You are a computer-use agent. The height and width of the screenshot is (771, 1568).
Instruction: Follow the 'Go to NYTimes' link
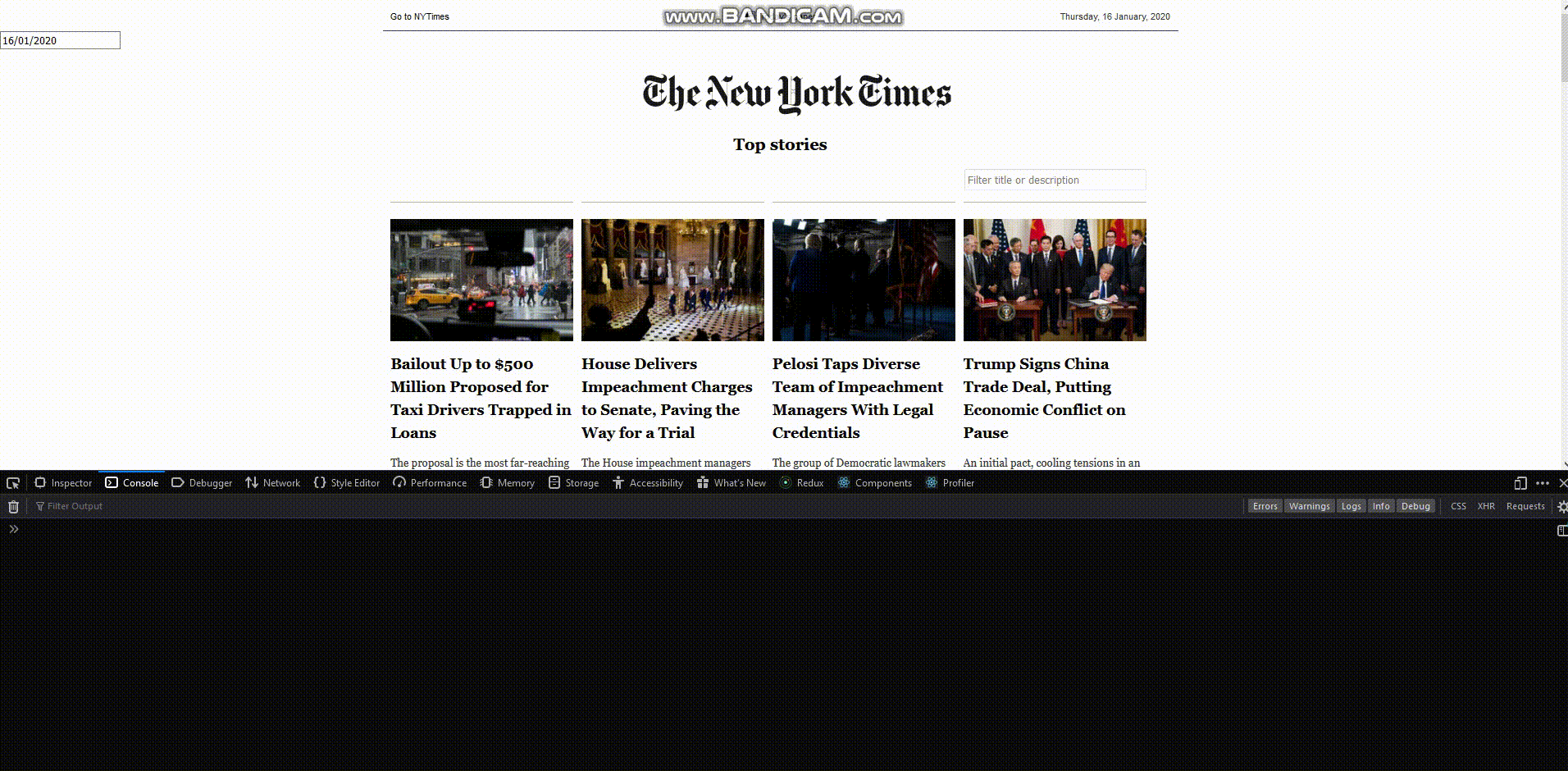[420, 16]
